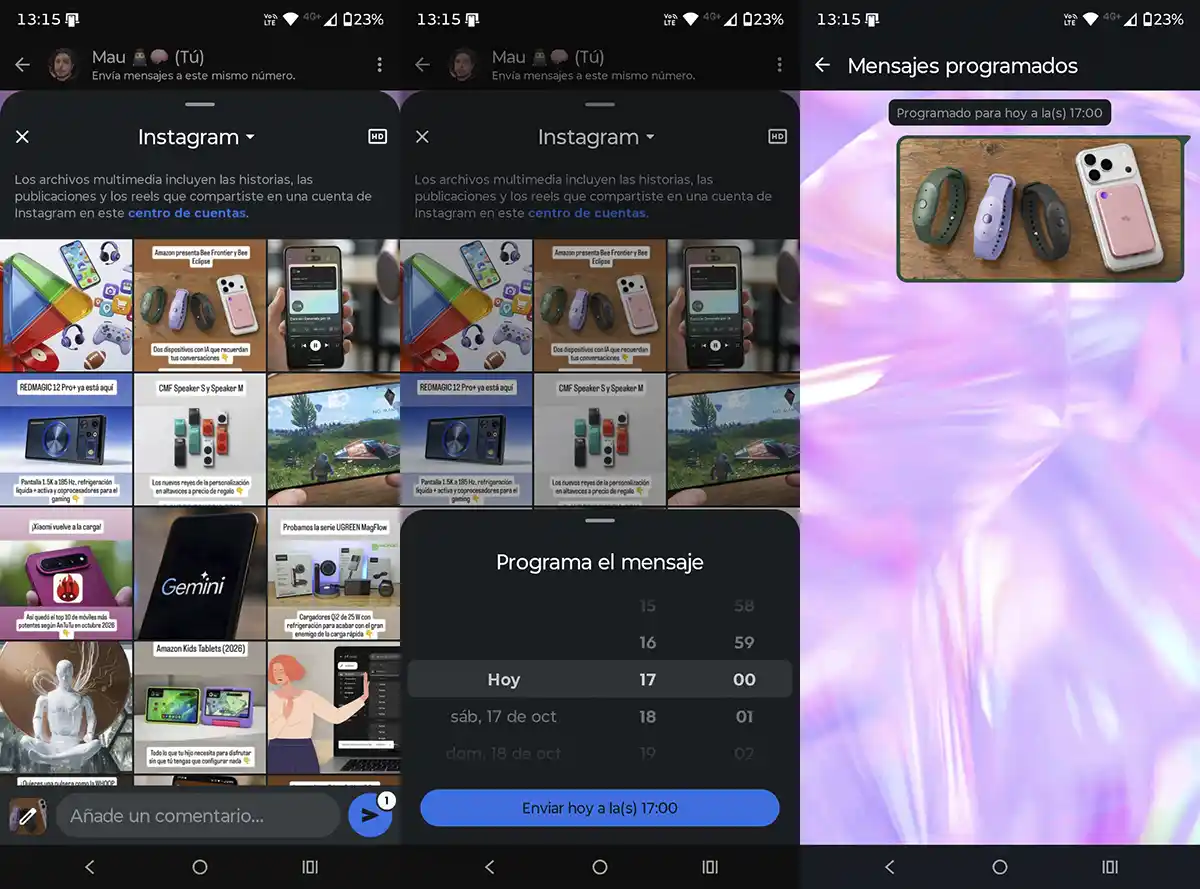Tap battery 23% indicator in left status bar
This screenshot has height=889, width=1200.
coord(363,19)
